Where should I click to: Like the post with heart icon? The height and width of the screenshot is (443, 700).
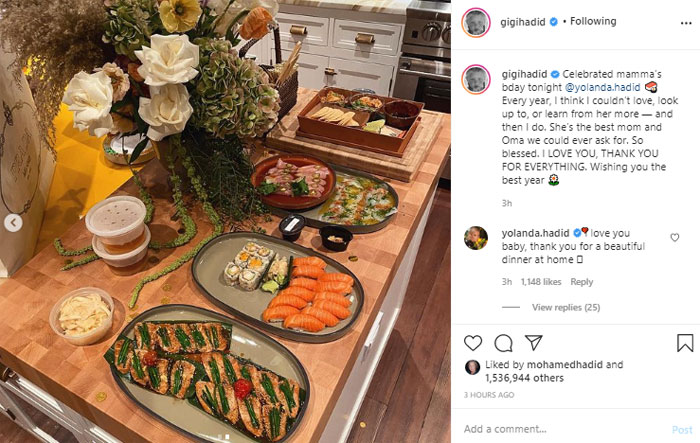[473, 343]
